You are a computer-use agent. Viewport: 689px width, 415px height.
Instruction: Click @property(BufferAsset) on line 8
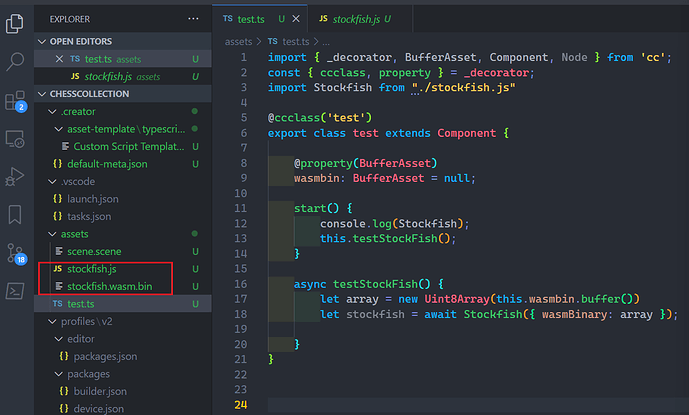click(x=366, y=163)
